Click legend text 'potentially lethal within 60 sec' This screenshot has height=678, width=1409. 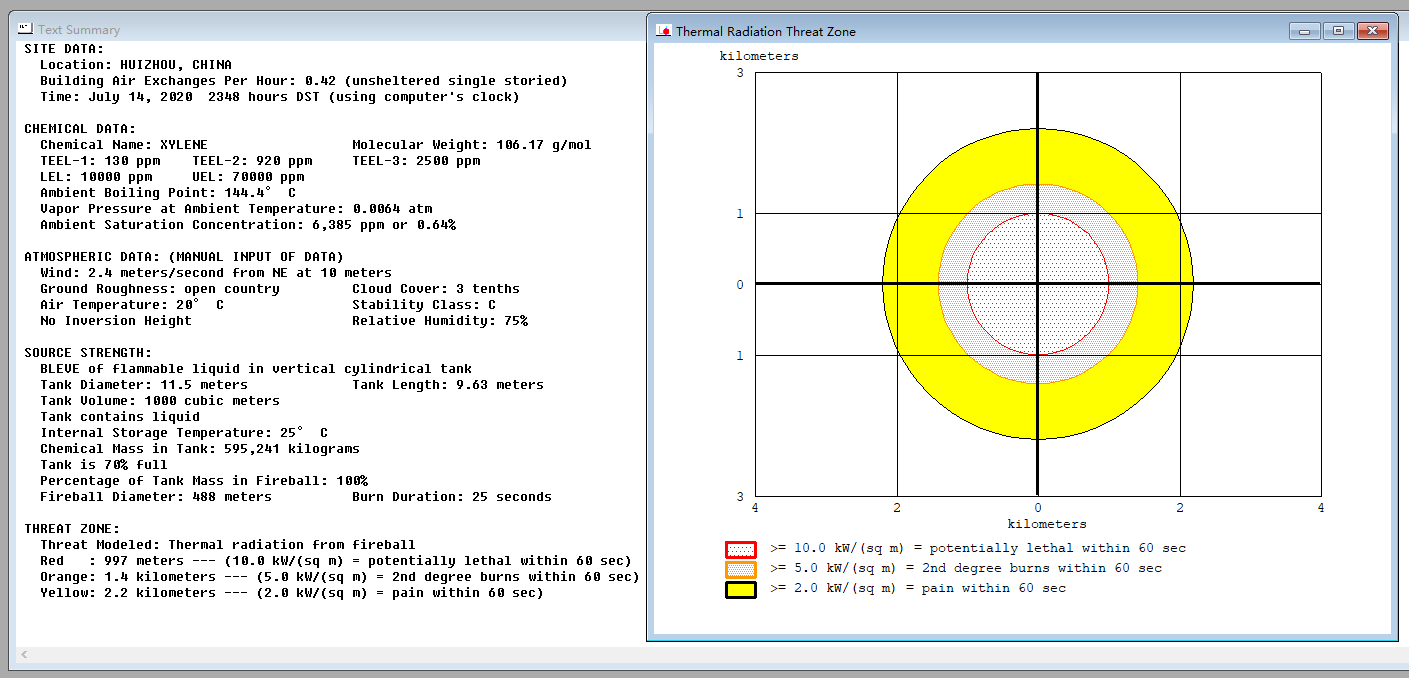pyautogui.click(x=1052, y=548)
